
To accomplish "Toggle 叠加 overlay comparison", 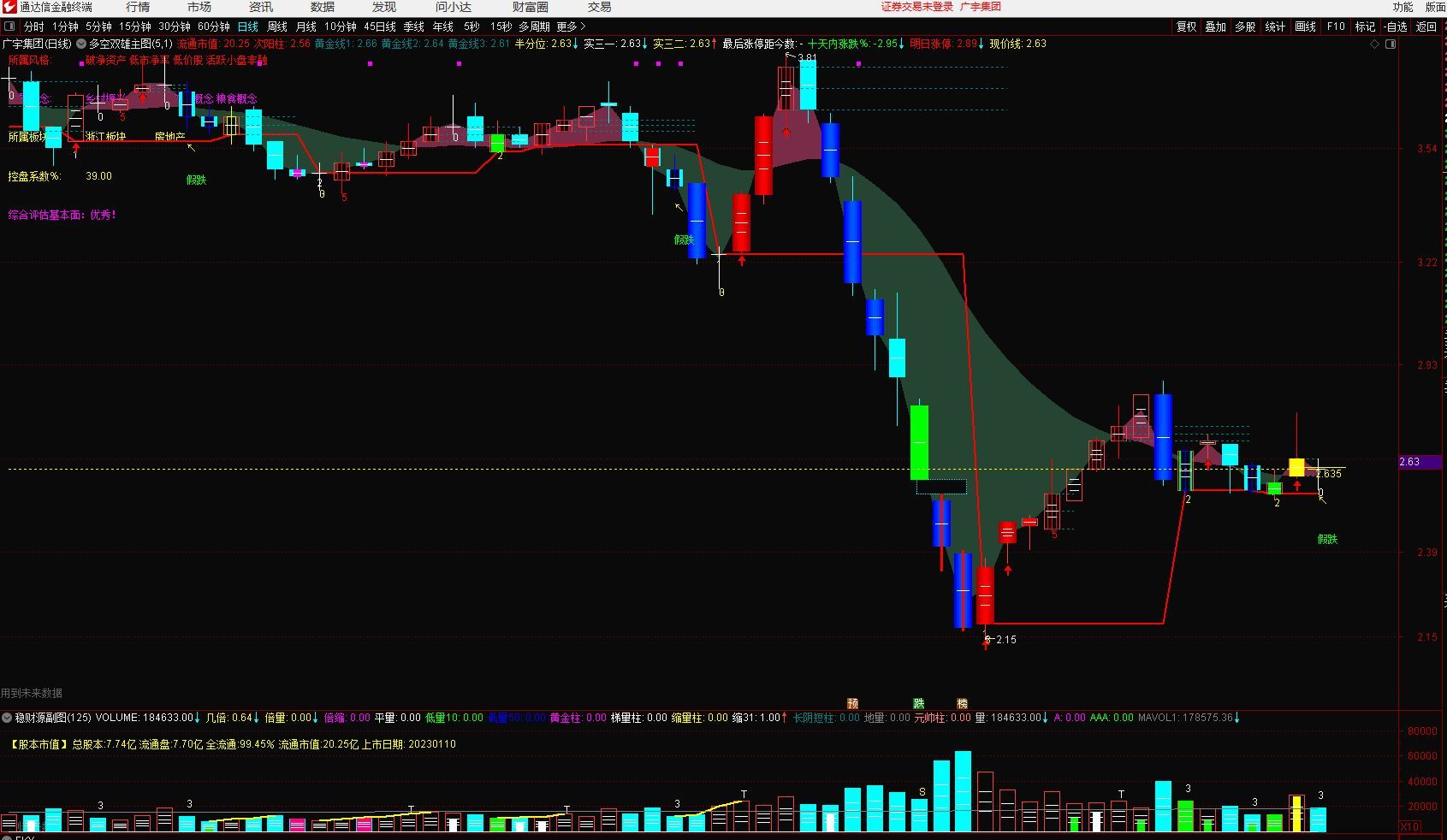I will [x=1216, y=27].
